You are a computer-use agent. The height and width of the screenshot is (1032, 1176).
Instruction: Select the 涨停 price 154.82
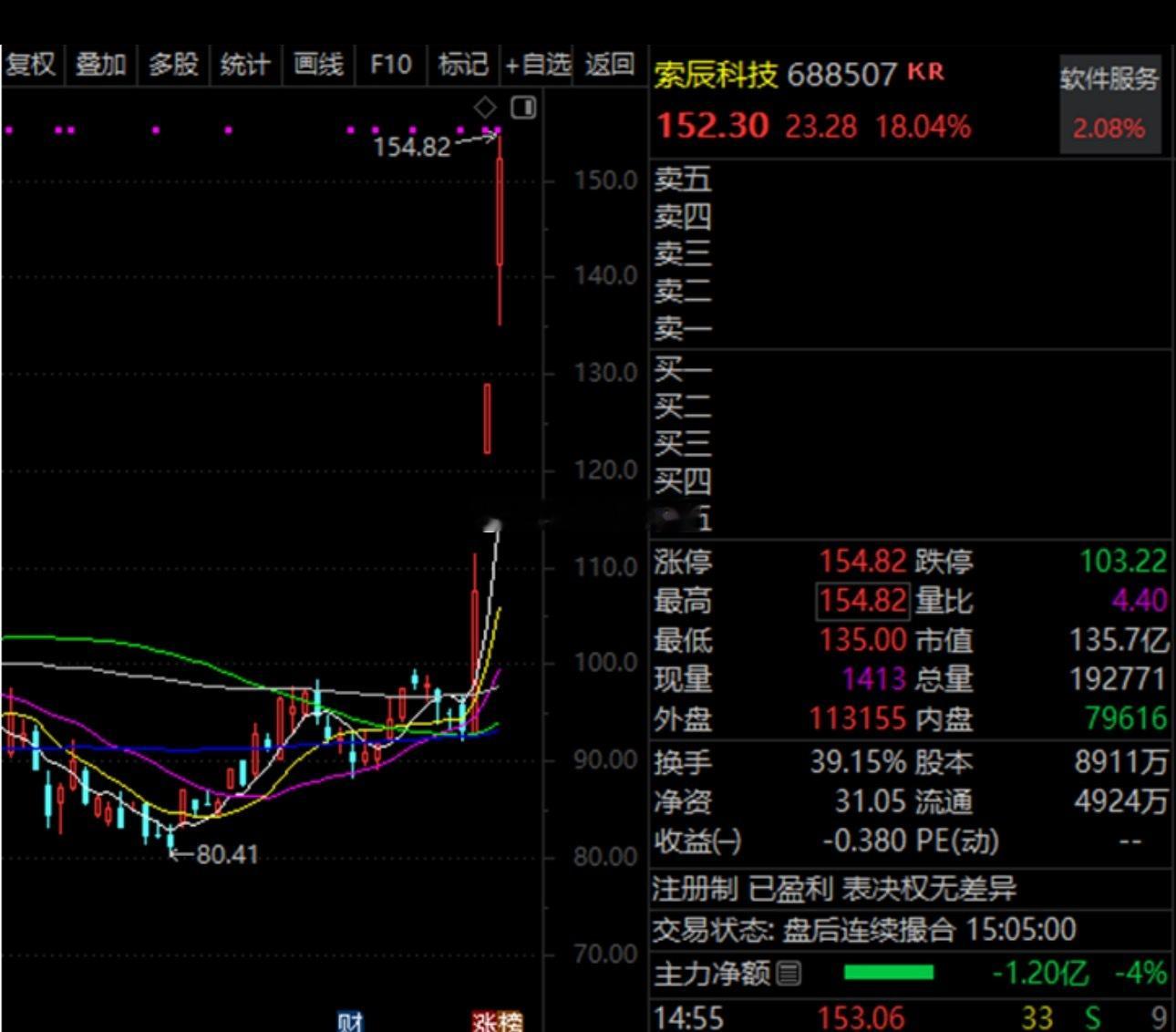coord(862,561)
